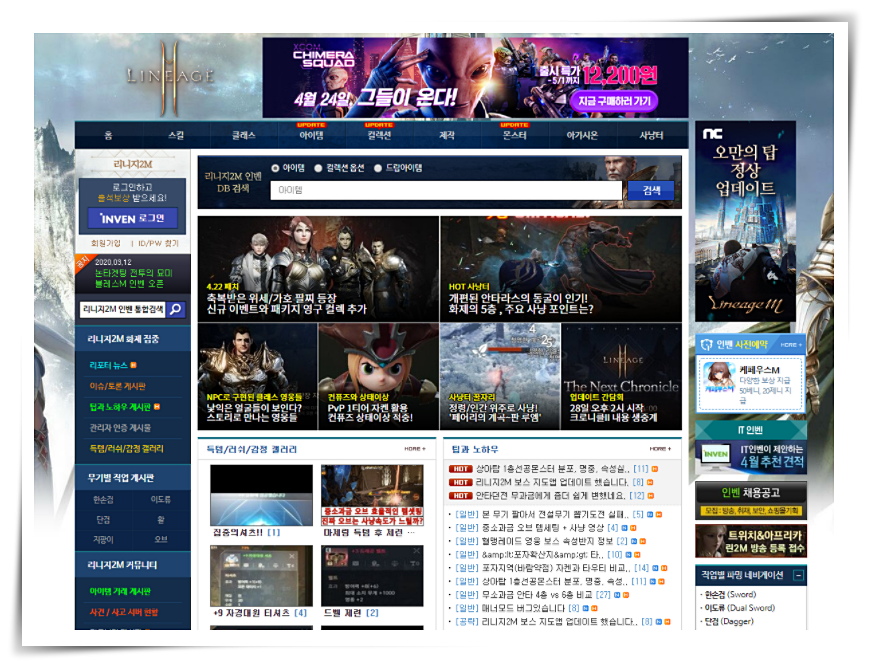Open post 몬 무기 팔아서 전설무기
Image resolution: width=870 pixels, height=668 pixels.
(556, 514)
